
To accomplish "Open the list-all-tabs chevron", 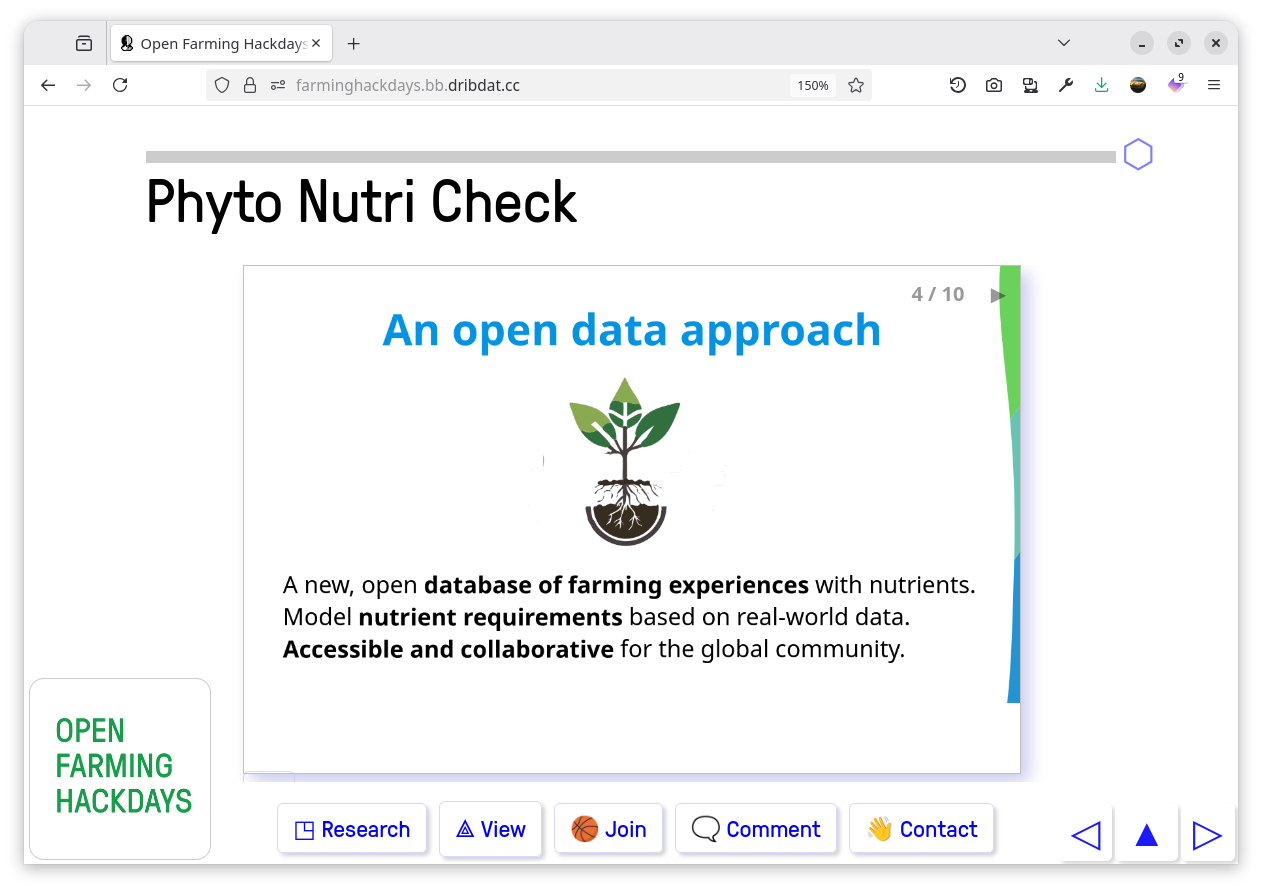I will pyautogui.click(x=1064, y=43).
